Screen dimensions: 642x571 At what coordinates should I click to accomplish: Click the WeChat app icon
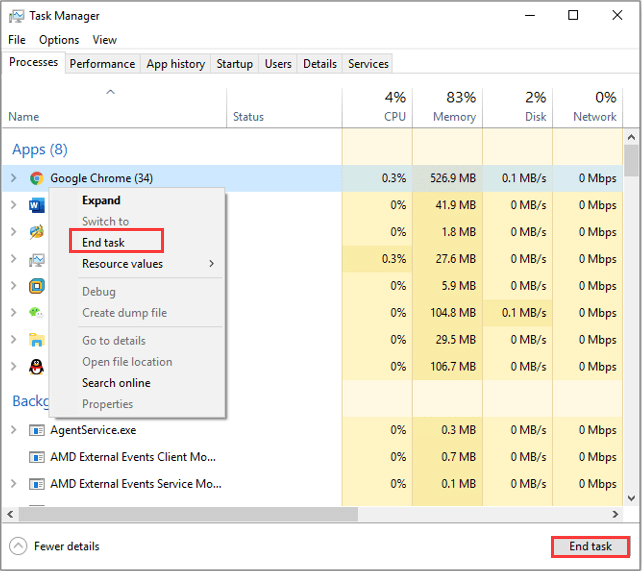click(36, 313)
